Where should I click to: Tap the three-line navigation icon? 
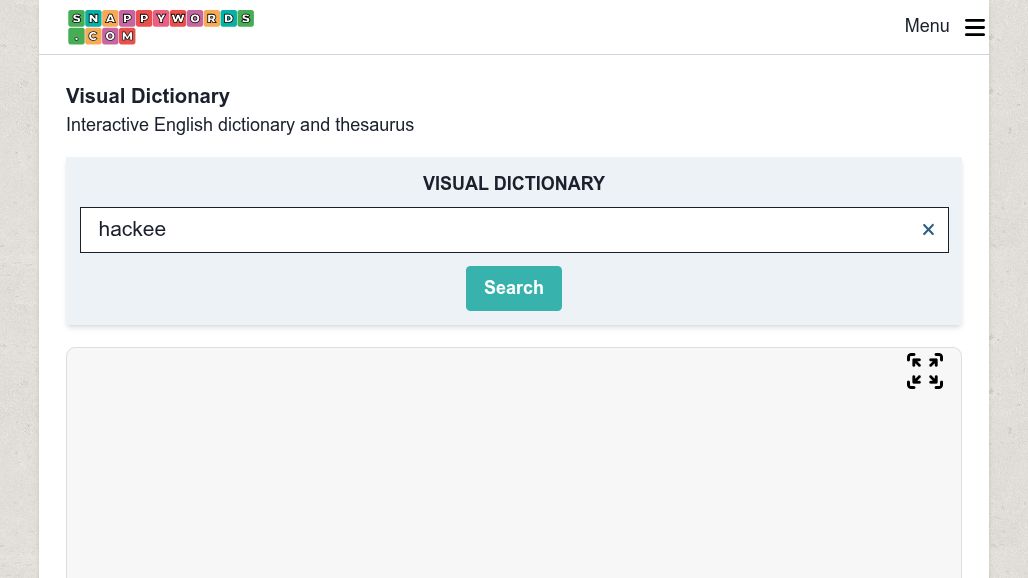click(x=974, y=27)
